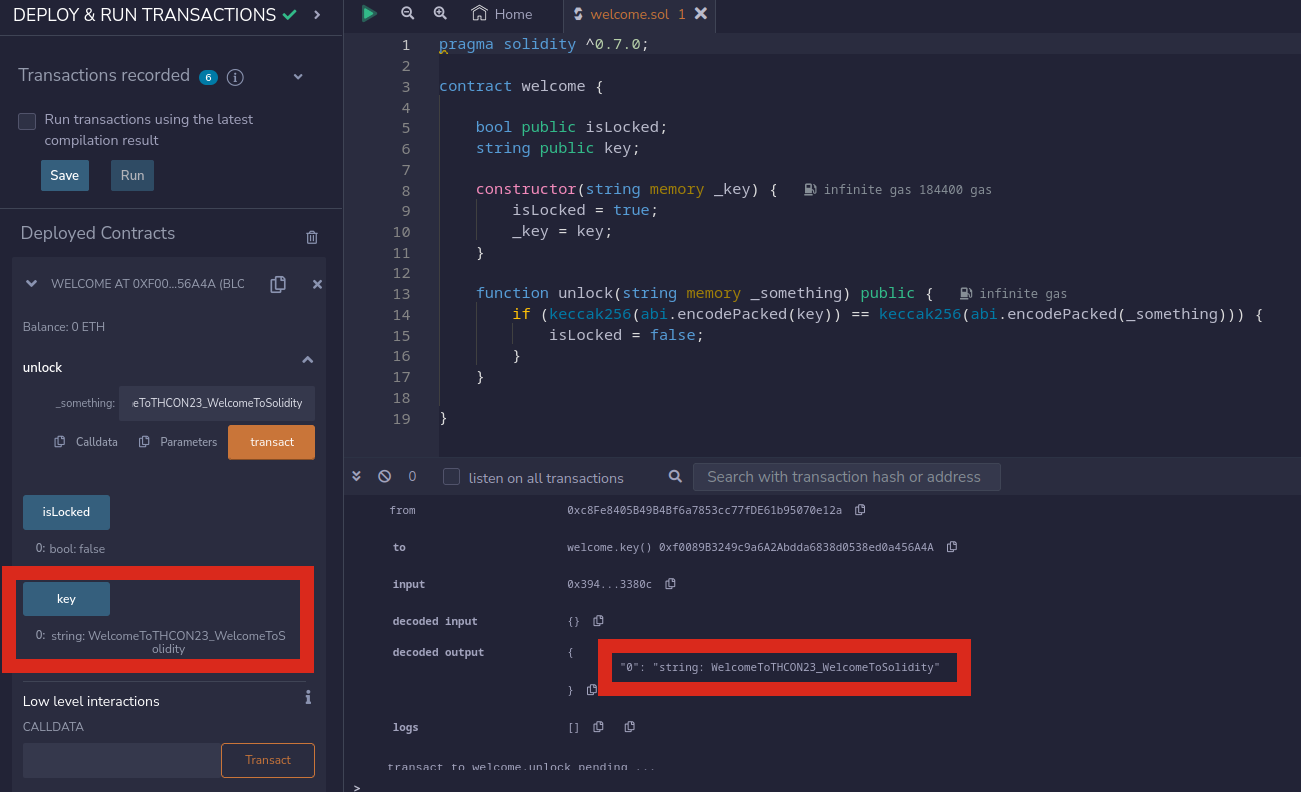Click the zoom in magnifier icon
Screen dimensions: 1301x792
tap(440, 14)
